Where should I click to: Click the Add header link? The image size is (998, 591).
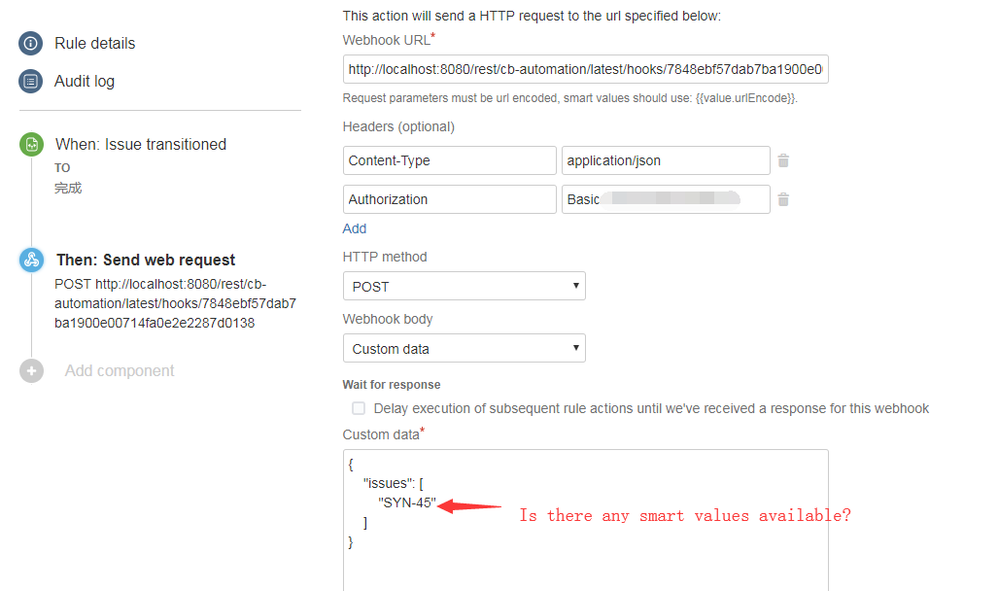pyautogui.click(x=355, y=228)
